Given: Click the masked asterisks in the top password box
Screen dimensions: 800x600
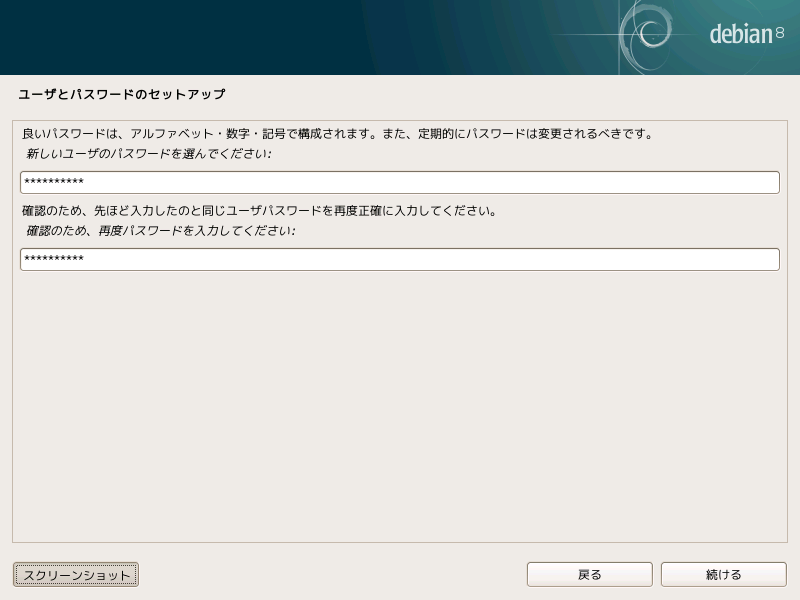Looking at the screenshot, I should click(55, 182).
